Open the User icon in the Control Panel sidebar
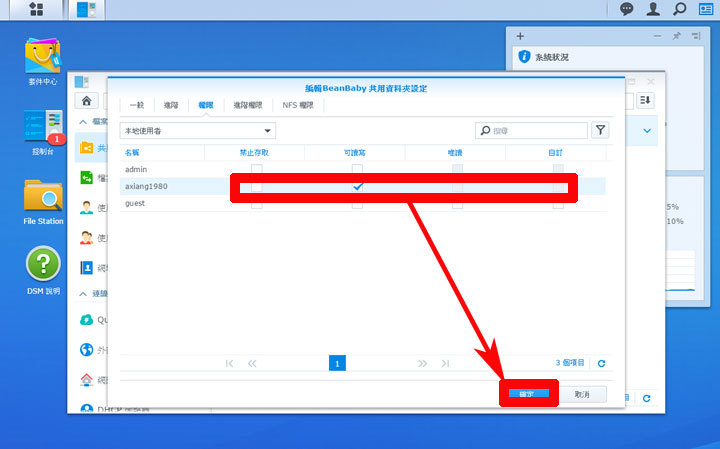Image resolution: width=720 pixels, height=449 pixels. point(86,208)
